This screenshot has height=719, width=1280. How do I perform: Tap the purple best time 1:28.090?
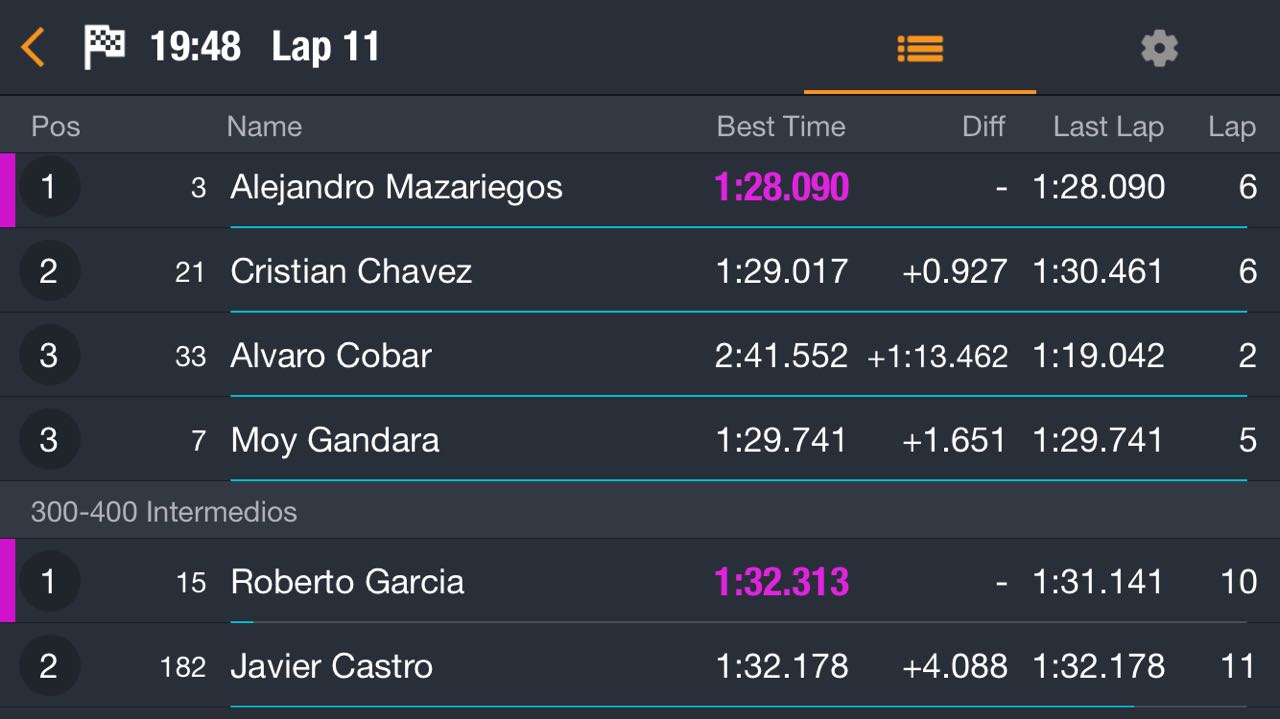[x=782, y=187]
